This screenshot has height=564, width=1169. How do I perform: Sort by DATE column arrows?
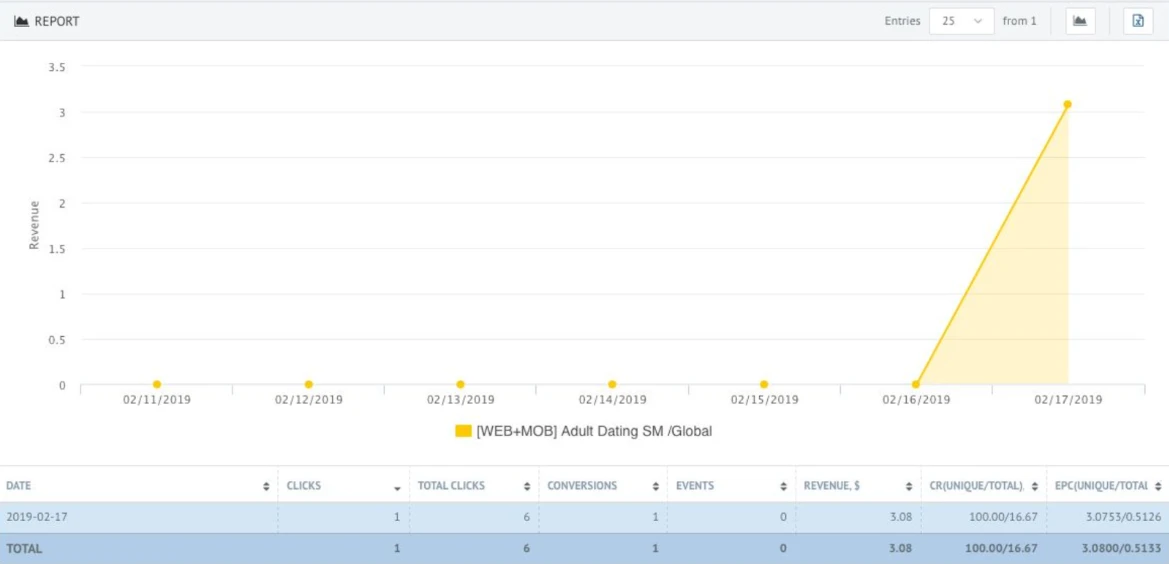pyautogui.click(x=266, y=487)
